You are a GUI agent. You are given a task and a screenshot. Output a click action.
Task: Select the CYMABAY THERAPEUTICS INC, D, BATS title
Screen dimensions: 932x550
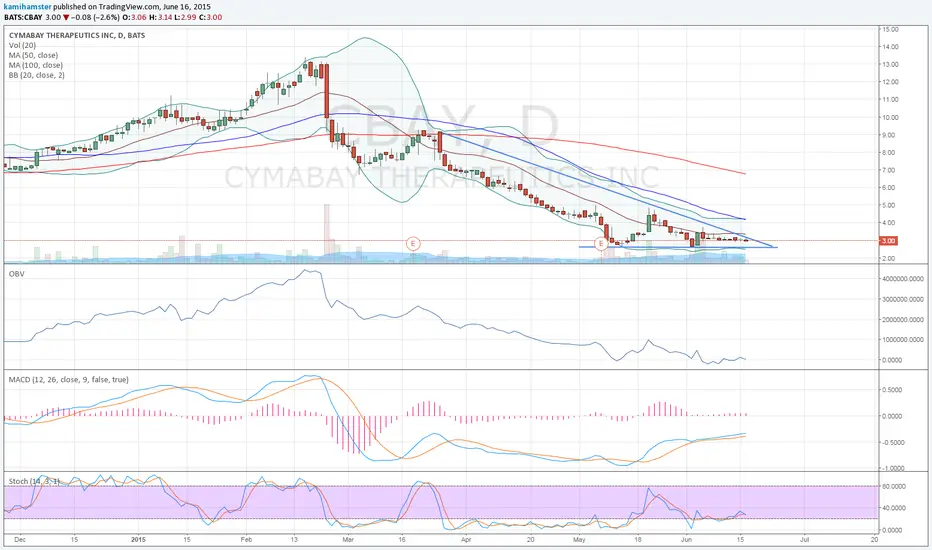[77, 35]
